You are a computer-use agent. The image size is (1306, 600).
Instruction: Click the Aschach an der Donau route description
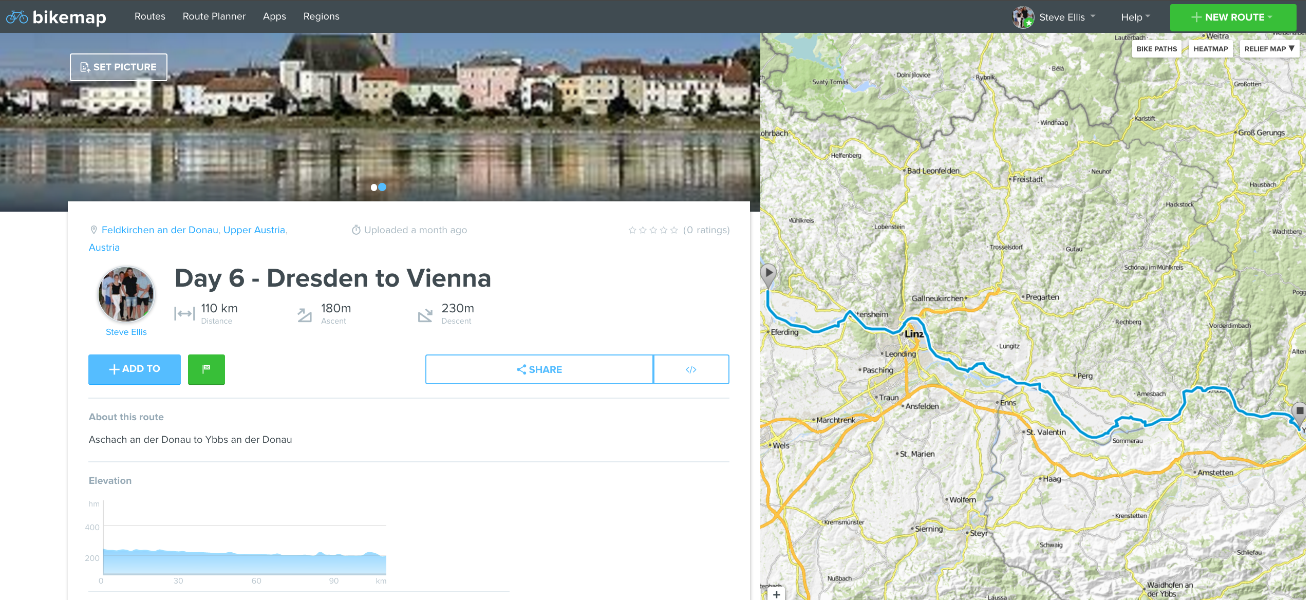190,439
